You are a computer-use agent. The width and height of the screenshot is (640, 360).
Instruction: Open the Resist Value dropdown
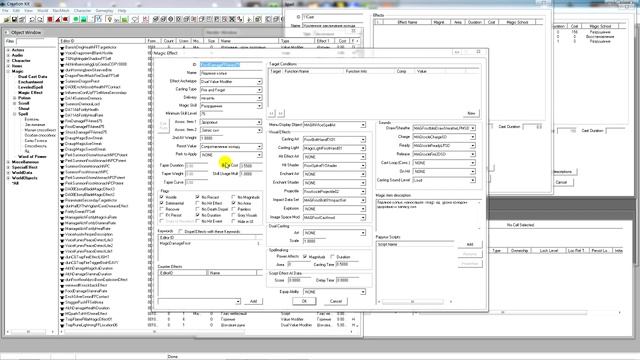click(259, 147)
